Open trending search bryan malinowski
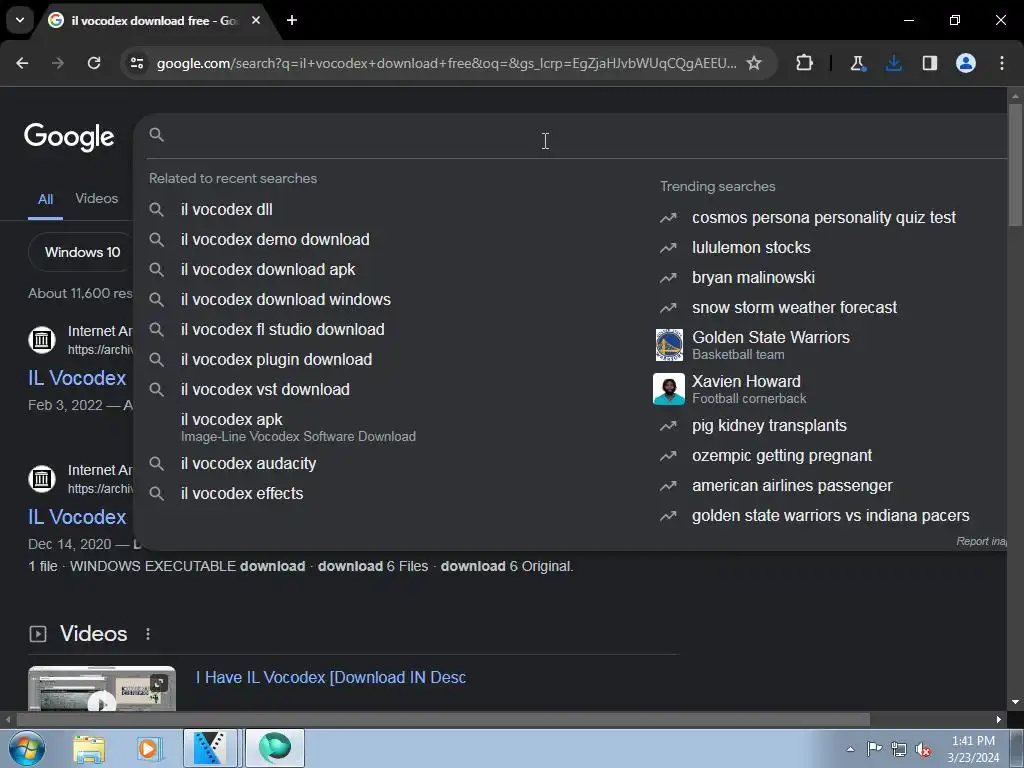 pyautogui.click(x=753, y=278)
